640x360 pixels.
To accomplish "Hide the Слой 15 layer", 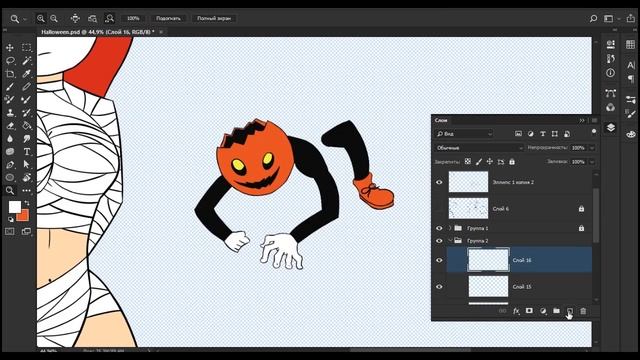I will 439,287.
